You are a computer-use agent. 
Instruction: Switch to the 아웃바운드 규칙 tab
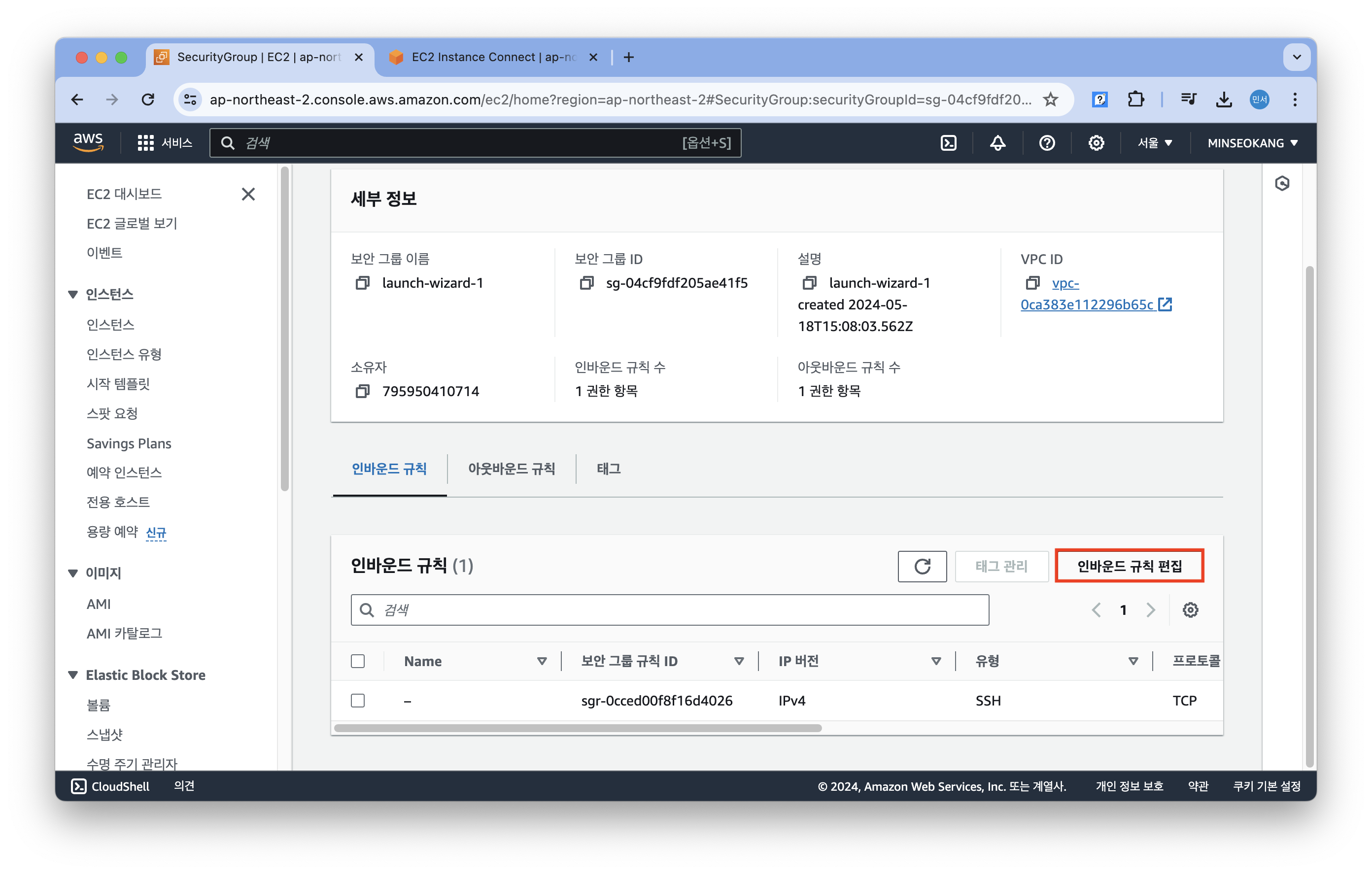click(x=511, y=469)
